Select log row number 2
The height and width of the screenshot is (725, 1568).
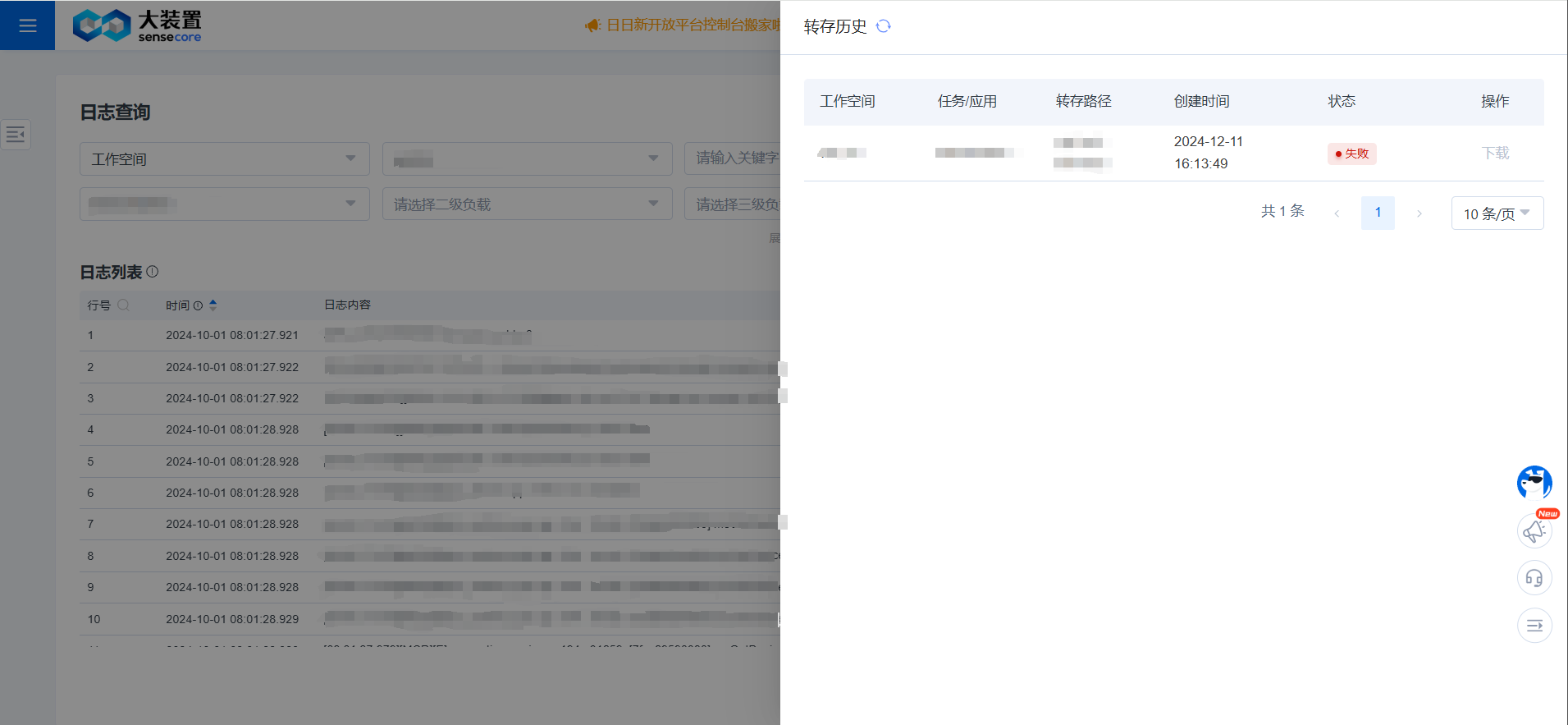click(x=430, y=367)
